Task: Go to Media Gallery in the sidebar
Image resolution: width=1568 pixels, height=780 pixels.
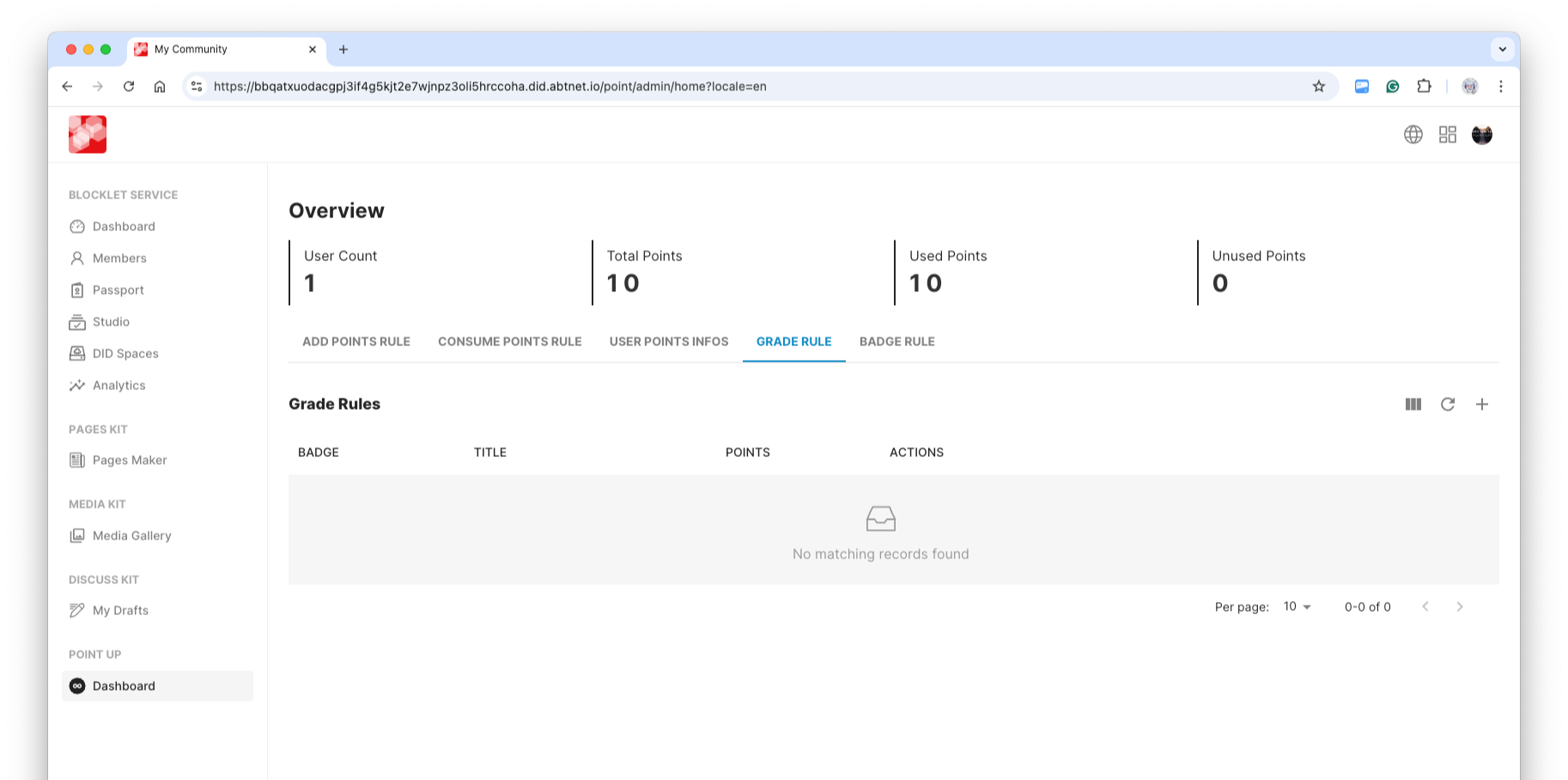Action: 131,536
